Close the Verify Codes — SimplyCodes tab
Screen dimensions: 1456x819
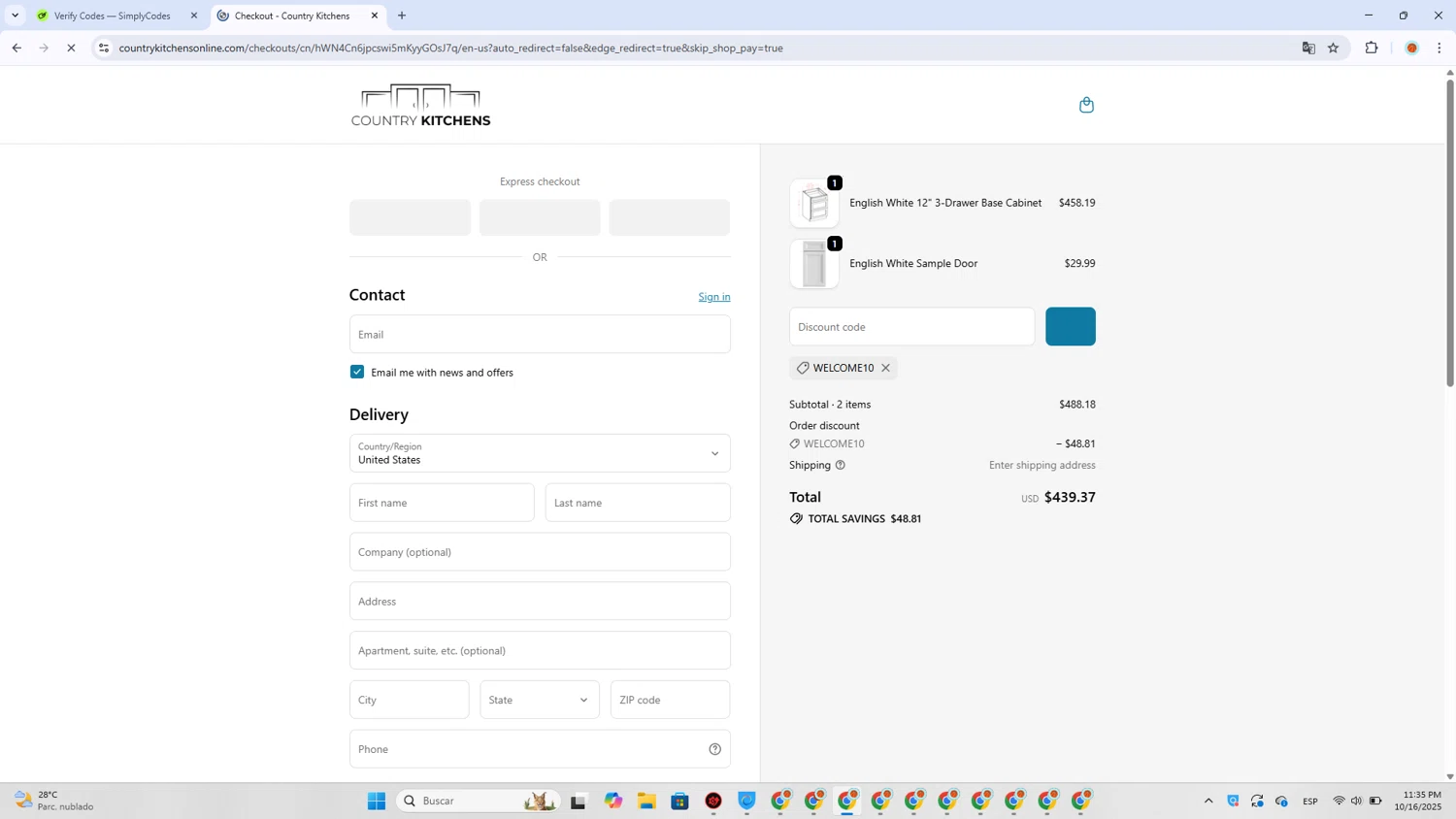pos(194,16)
